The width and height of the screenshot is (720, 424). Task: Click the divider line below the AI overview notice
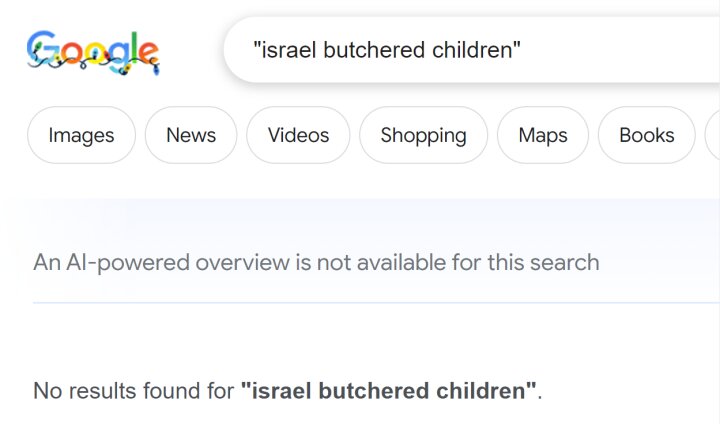point(377,303)
